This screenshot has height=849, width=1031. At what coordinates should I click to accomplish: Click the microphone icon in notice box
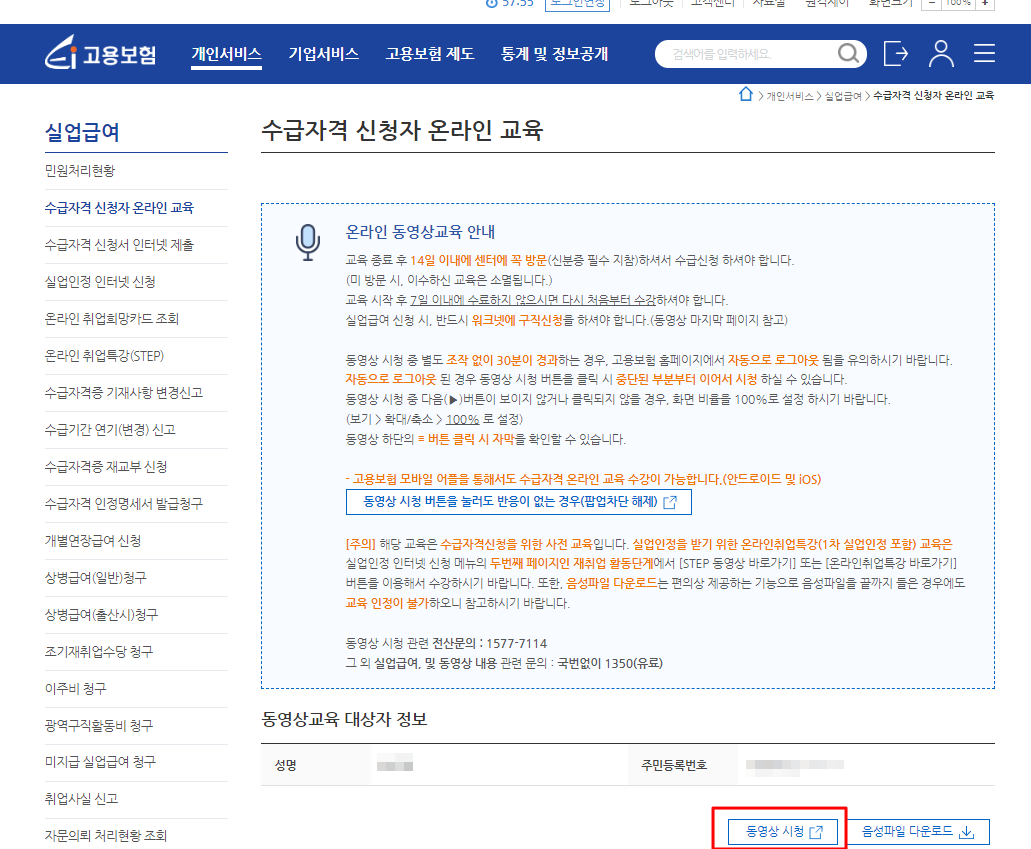307,242
